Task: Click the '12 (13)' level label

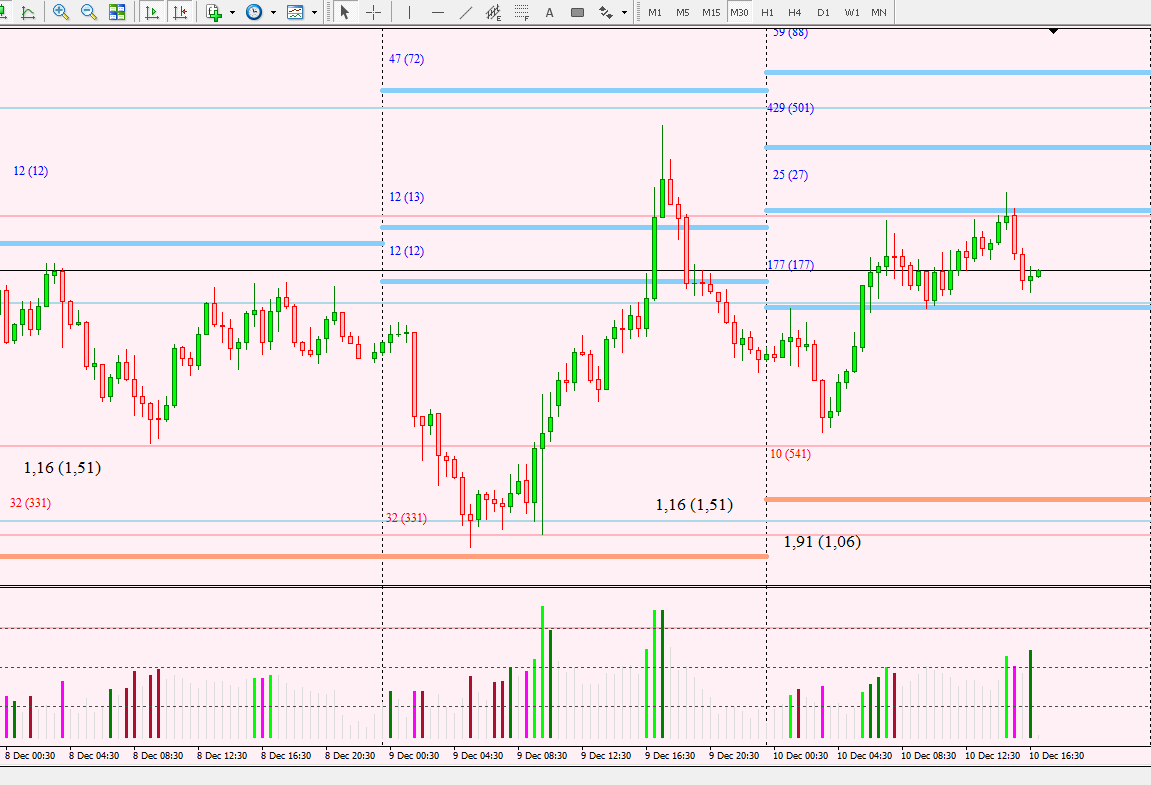Action: (x=407, y=197)
